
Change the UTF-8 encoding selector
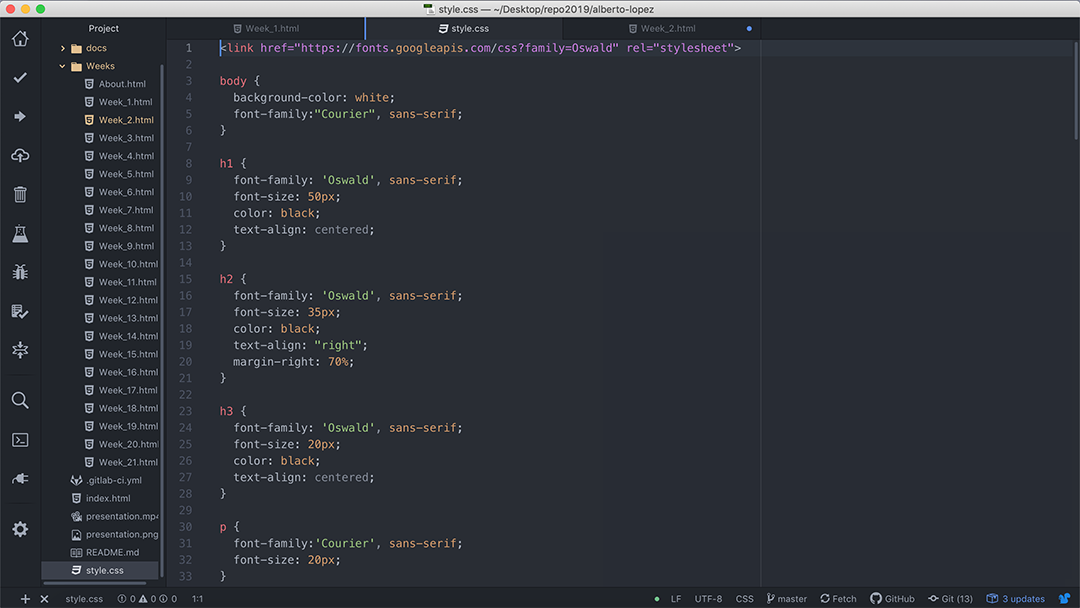click(x=708, y=598)
